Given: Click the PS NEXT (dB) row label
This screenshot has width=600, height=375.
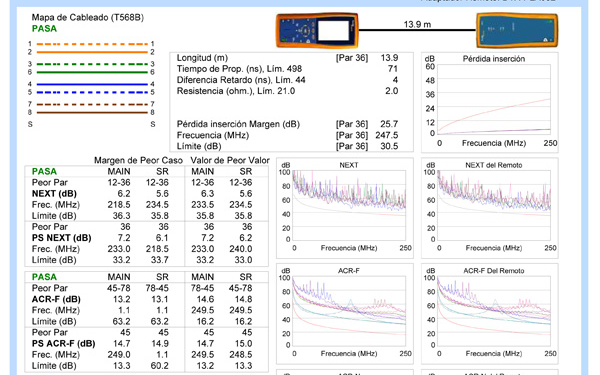Looking at the screenshot, I should 62,238.
